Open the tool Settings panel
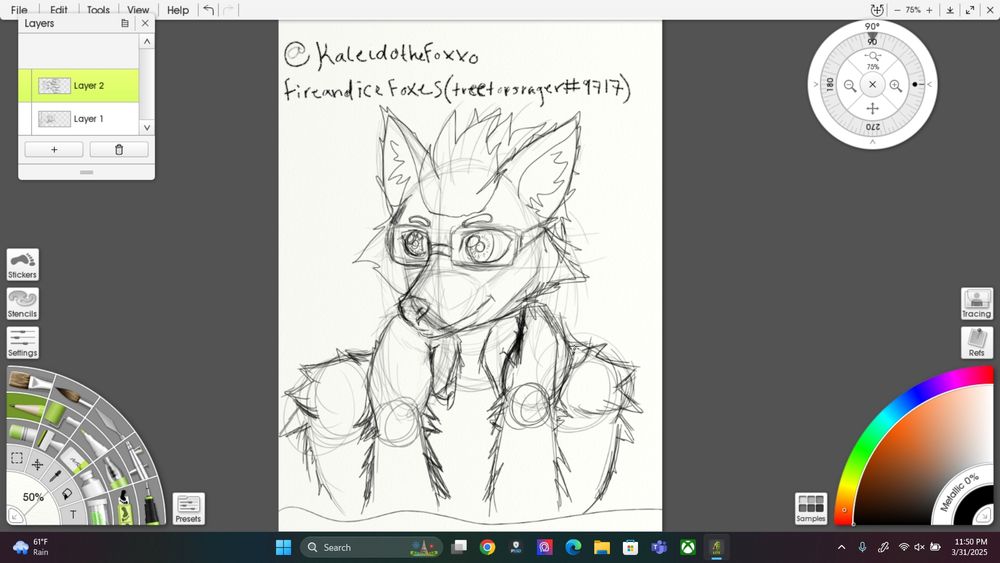 click(22, 342)
